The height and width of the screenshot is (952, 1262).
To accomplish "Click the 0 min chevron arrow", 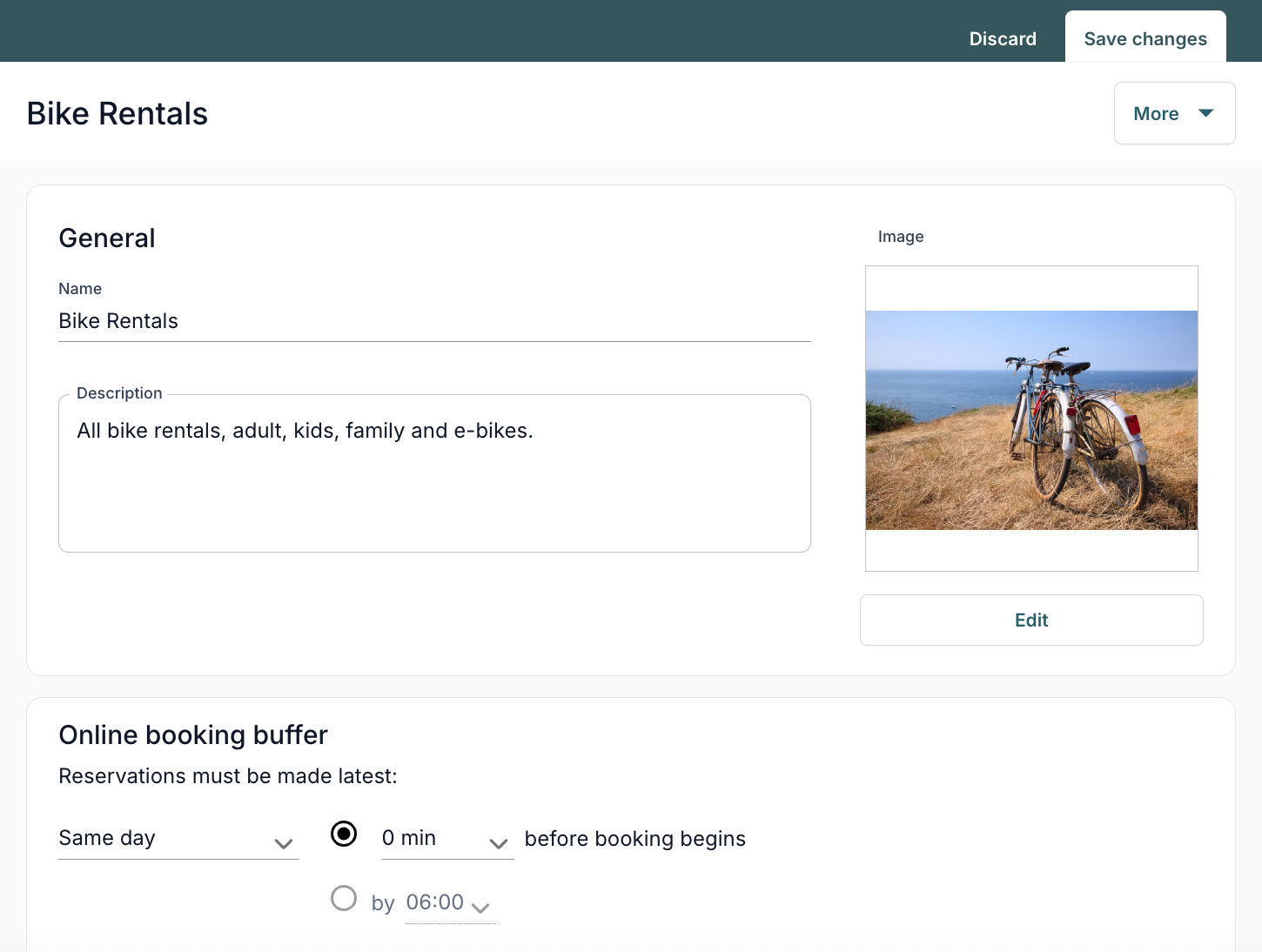I will click(x=498, y=843).
